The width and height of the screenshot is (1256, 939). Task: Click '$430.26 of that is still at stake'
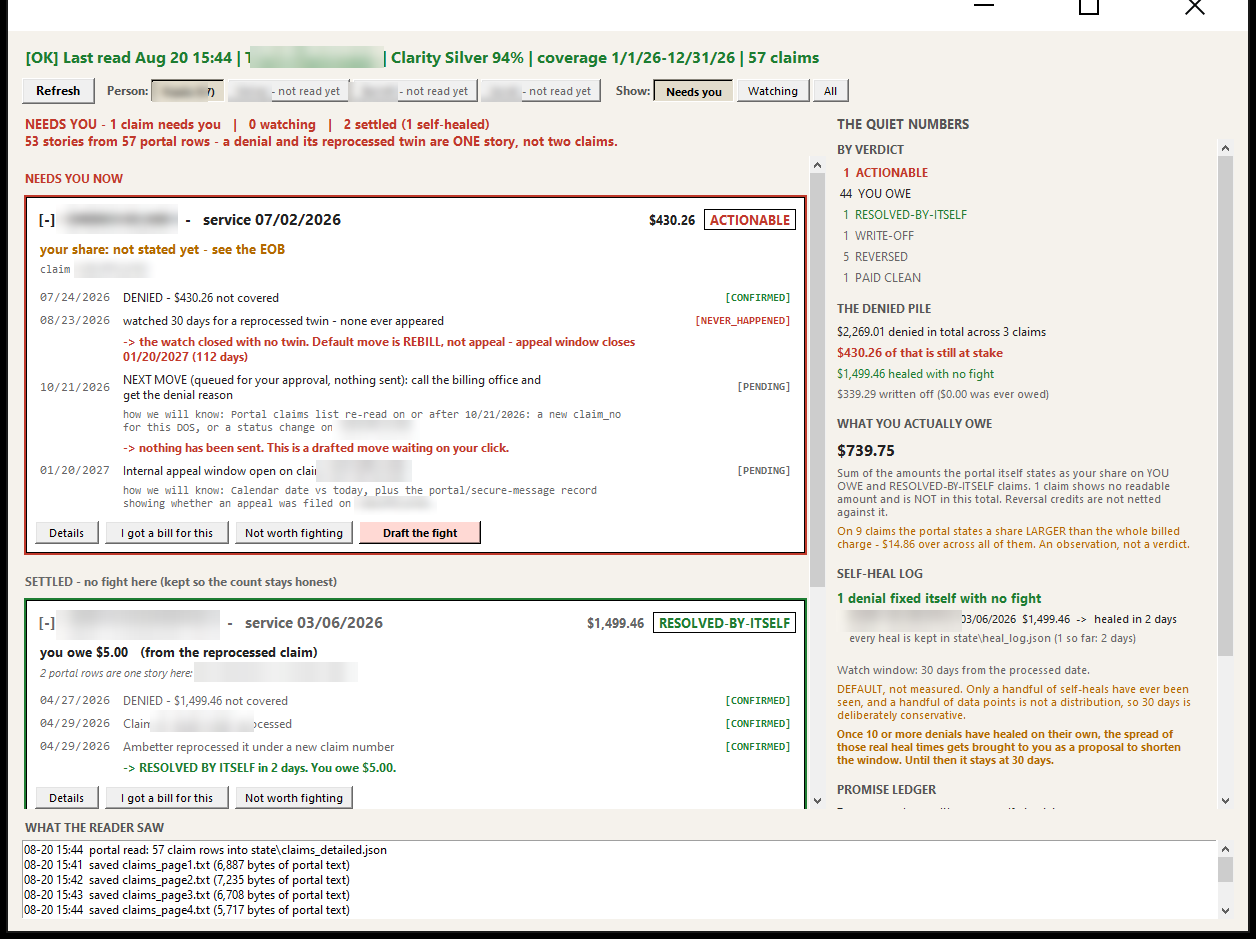(x=920, y=353)
